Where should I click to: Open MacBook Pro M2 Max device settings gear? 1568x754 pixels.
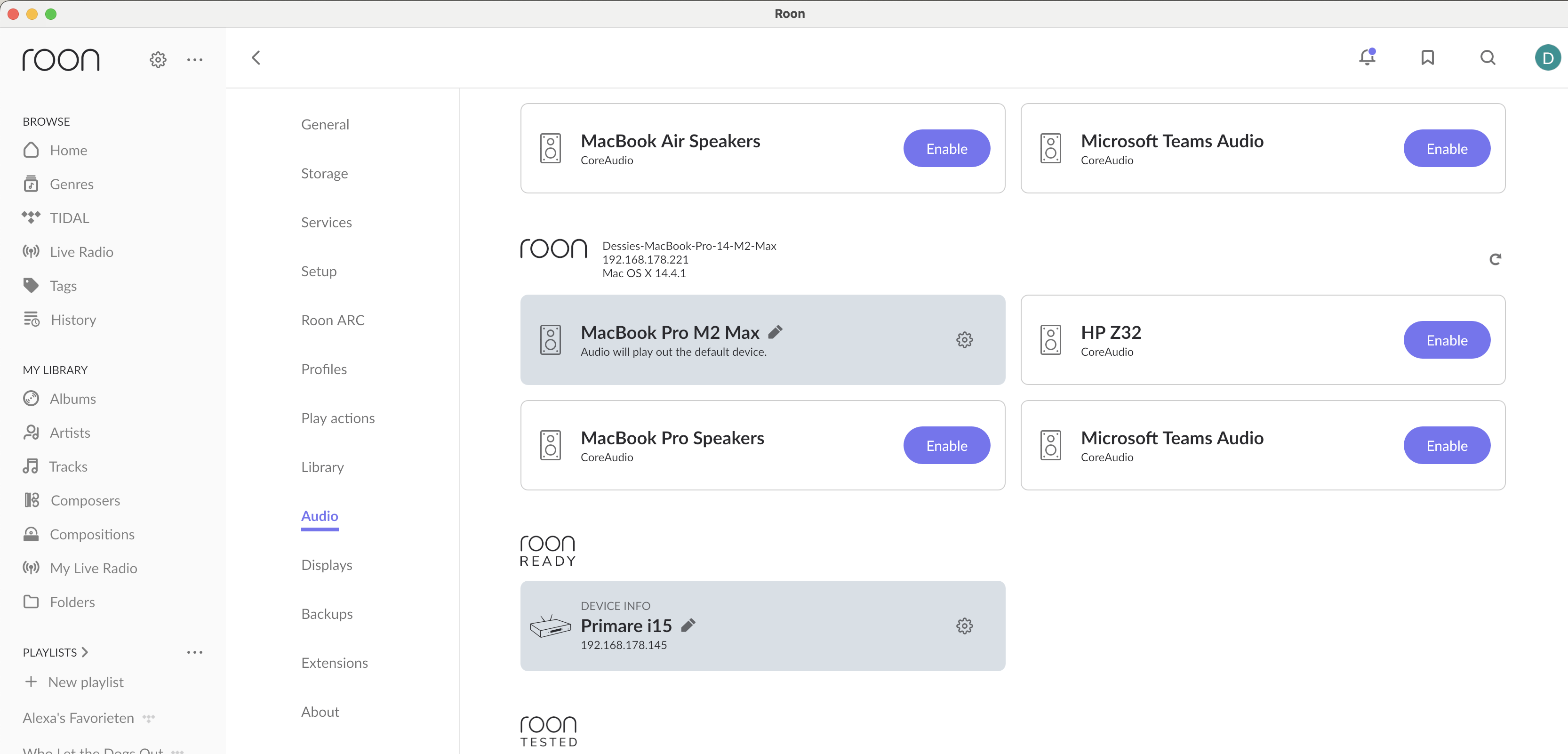pyautogui.click(x=964, y=339)
